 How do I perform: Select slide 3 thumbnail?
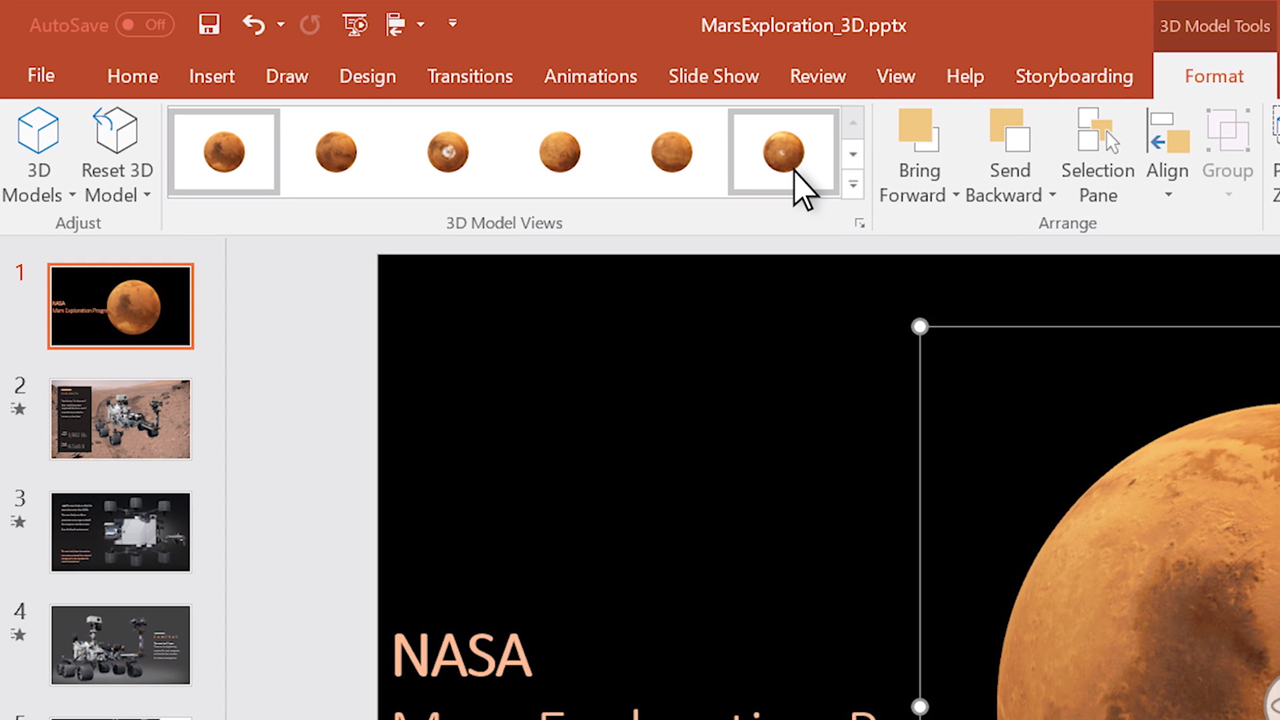pyautogui.click(x=120, y=532)
